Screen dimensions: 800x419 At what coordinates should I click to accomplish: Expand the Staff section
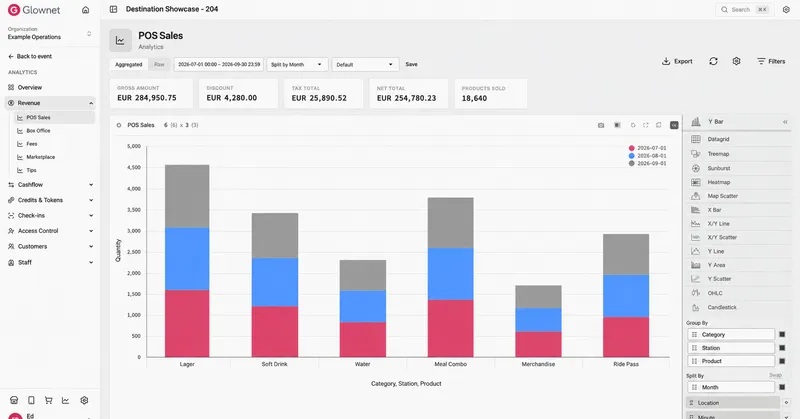(x=49, y=262)
